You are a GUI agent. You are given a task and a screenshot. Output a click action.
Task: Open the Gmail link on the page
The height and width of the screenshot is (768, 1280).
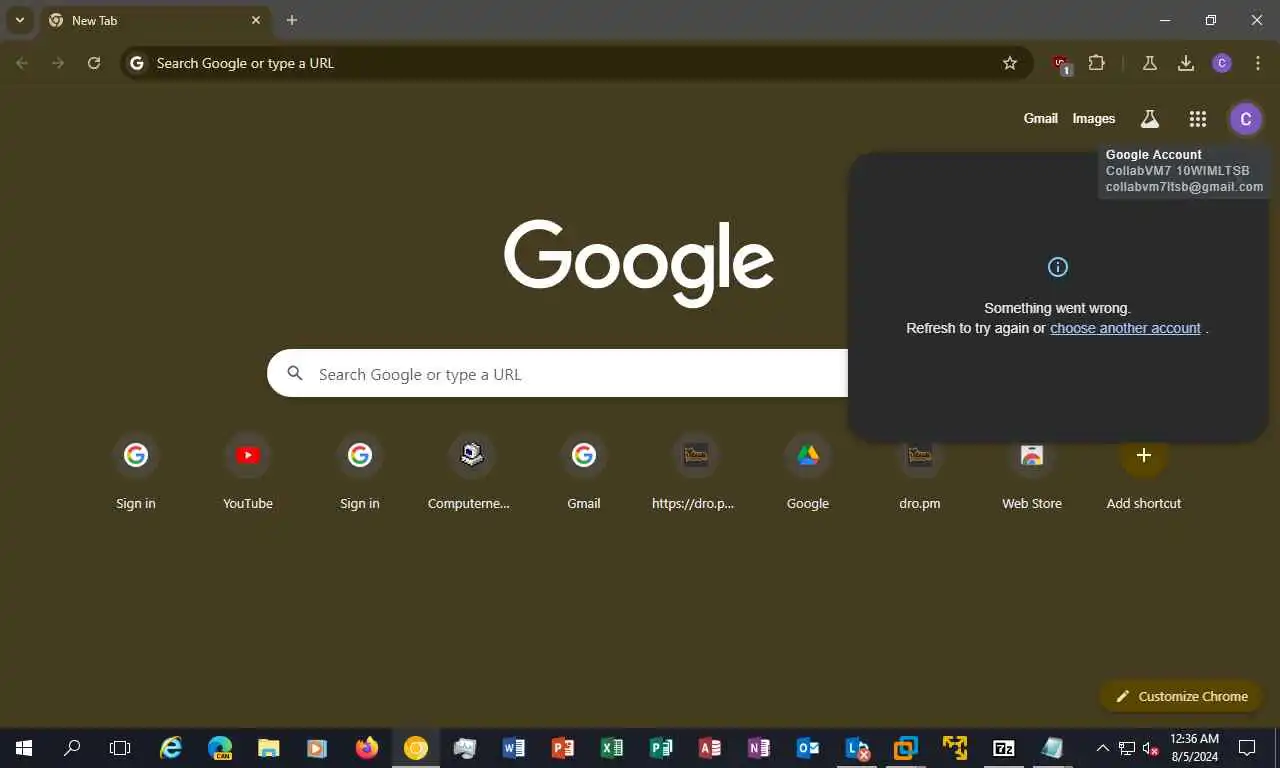point(1040,118)
